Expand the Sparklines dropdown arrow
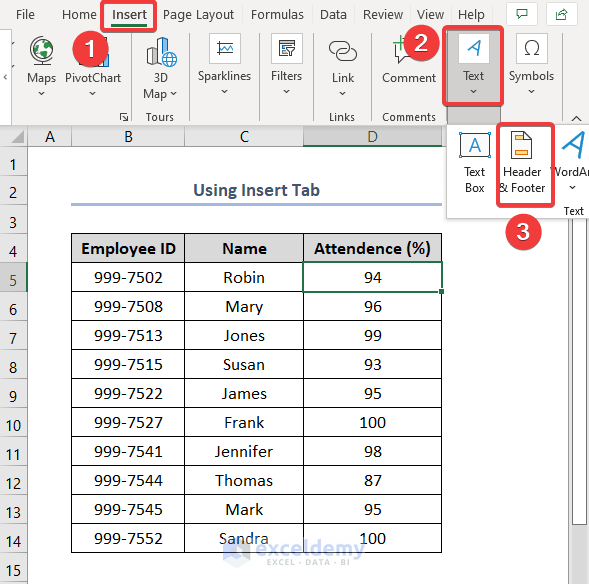This screenshot has width=589, height=584. click(224, 91)
